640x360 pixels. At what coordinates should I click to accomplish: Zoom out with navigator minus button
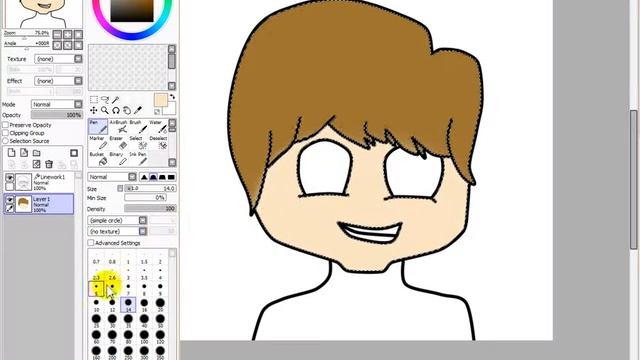58,34
